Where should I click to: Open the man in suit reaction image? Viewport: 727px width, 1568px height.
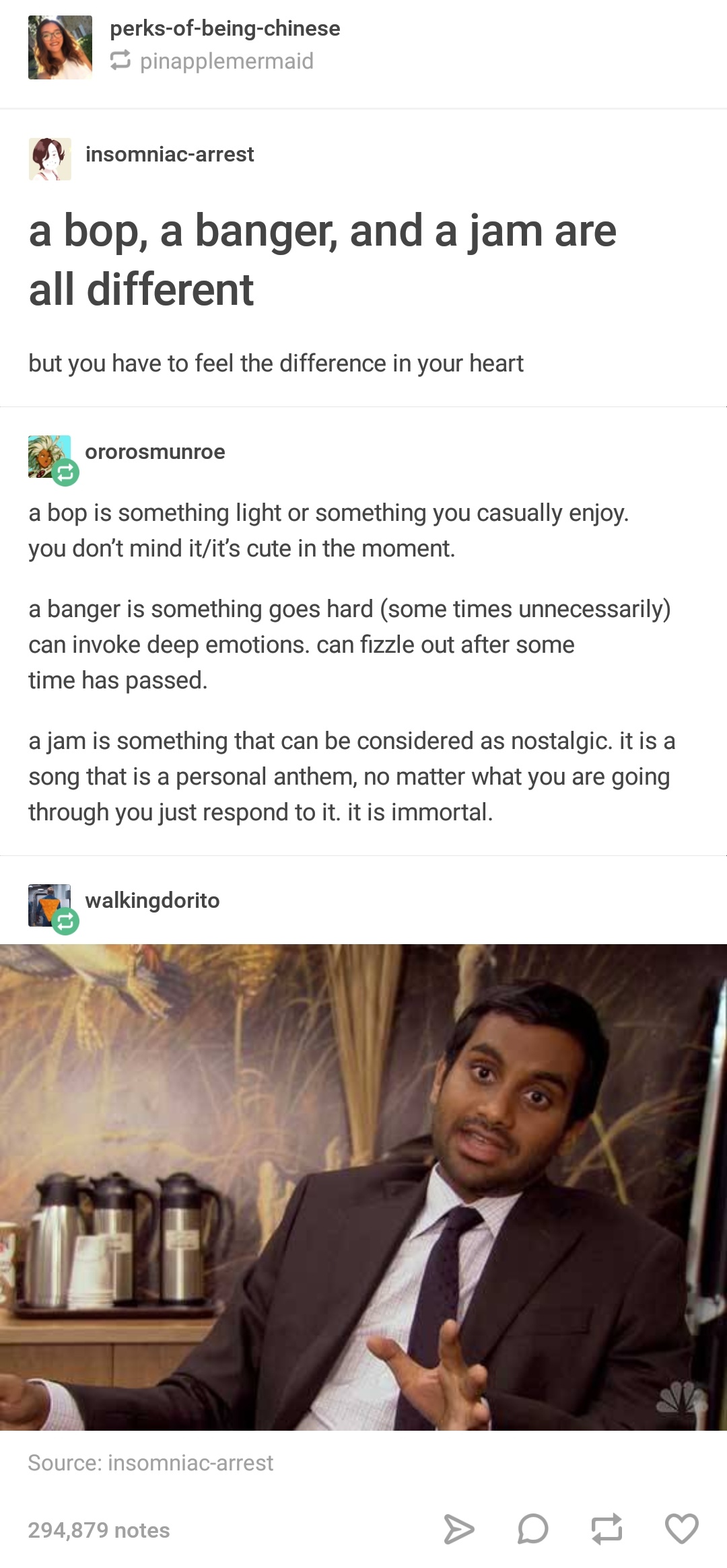[x=363, y=1187]
